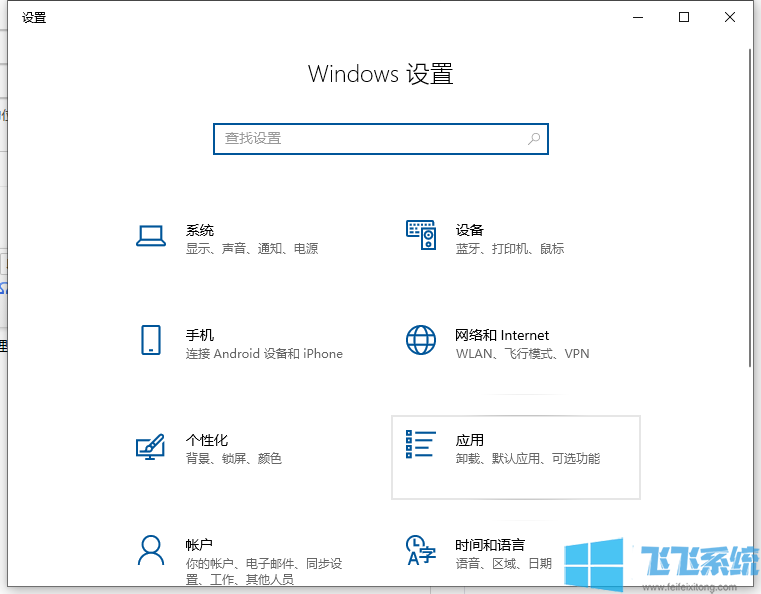Click the vertical scrollbar of Settings window

tap(750, 208)
